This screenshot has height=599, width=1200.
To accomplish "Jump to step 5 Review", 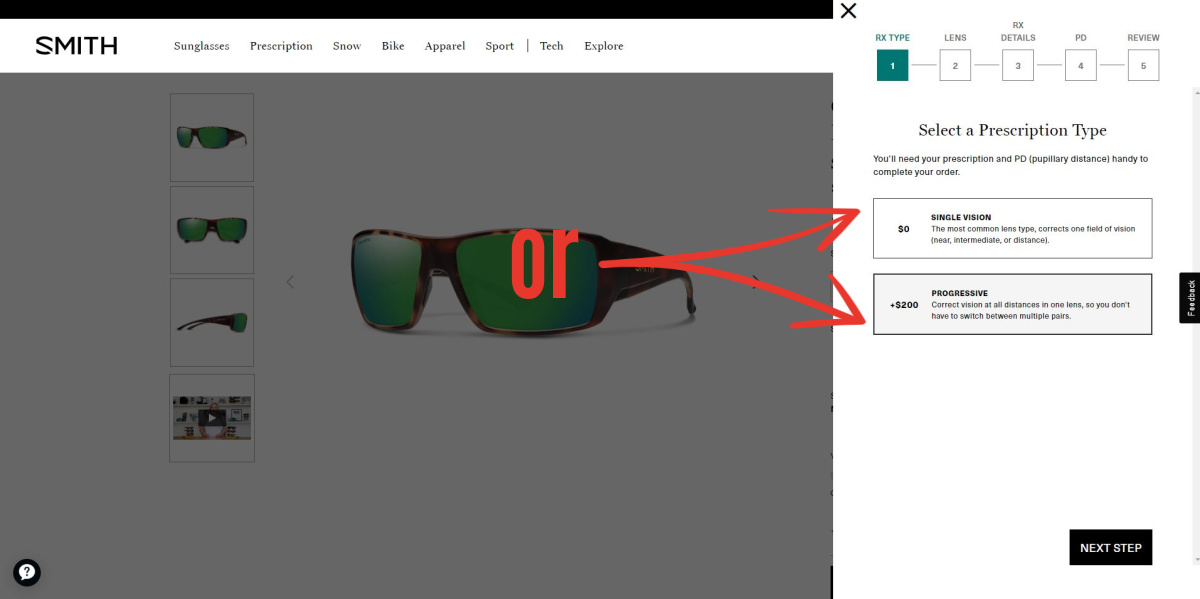I will (x=1143, y=66).
